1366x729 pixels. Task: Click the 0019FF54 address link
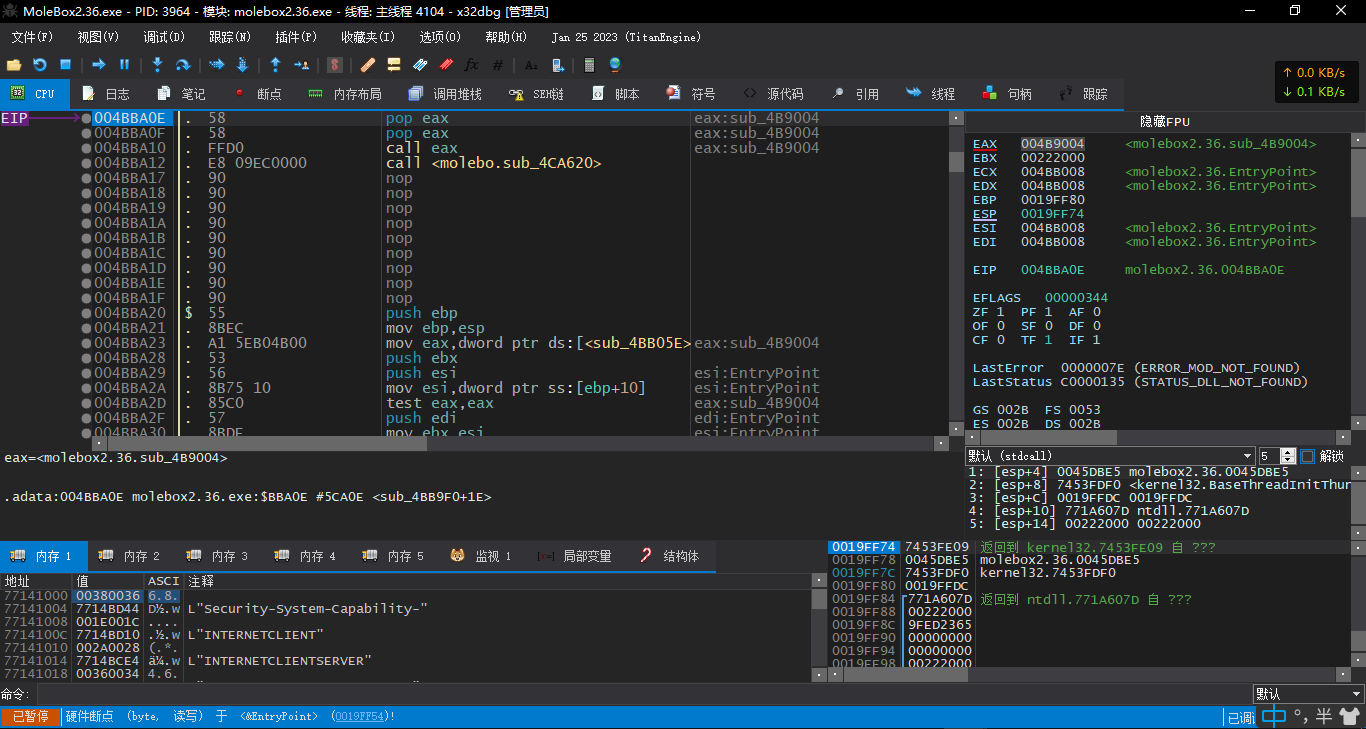point(361,716)
